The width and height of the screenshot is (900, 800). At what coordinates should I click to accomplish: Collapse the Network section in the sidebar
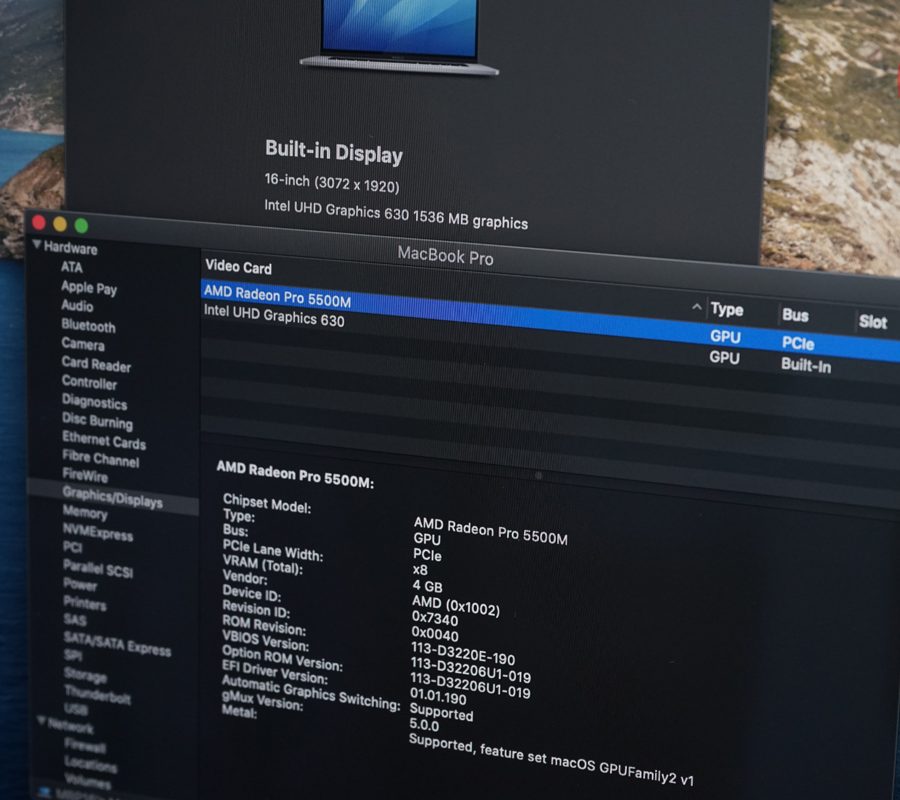coord(41,720)
